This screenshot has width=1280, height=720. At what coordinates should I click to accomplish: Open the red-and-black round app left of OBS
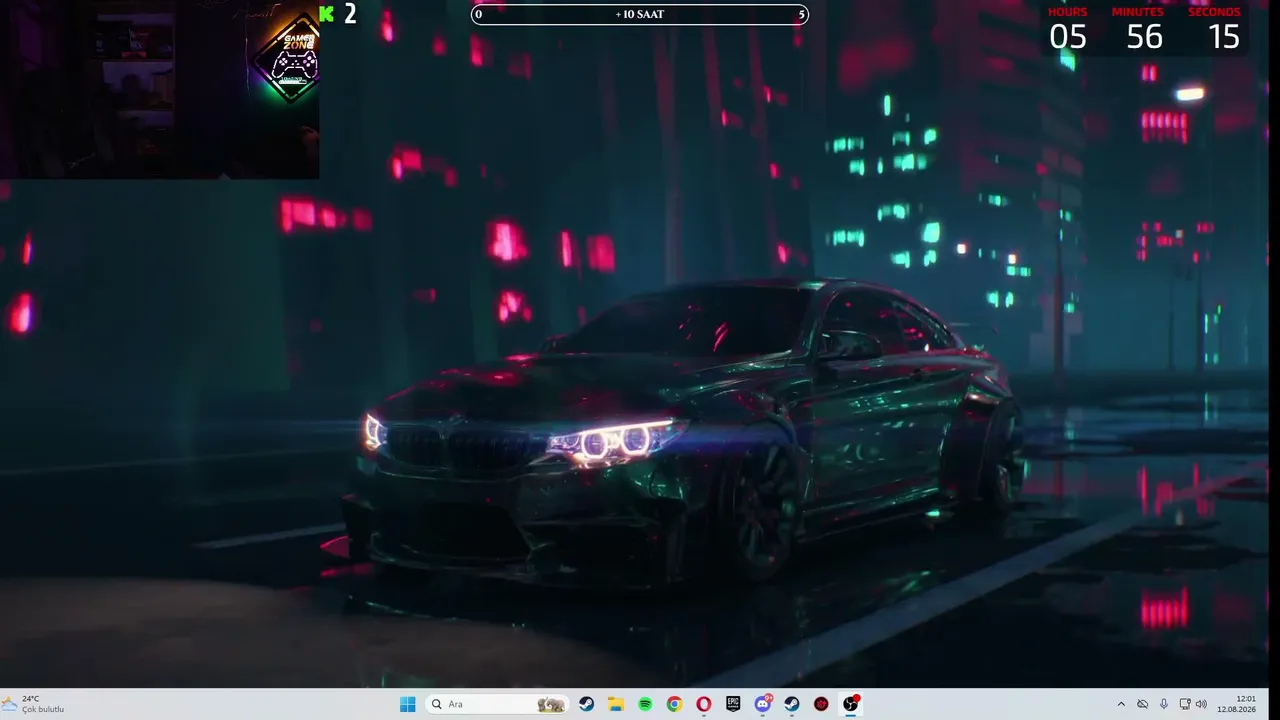coord(821,704)
